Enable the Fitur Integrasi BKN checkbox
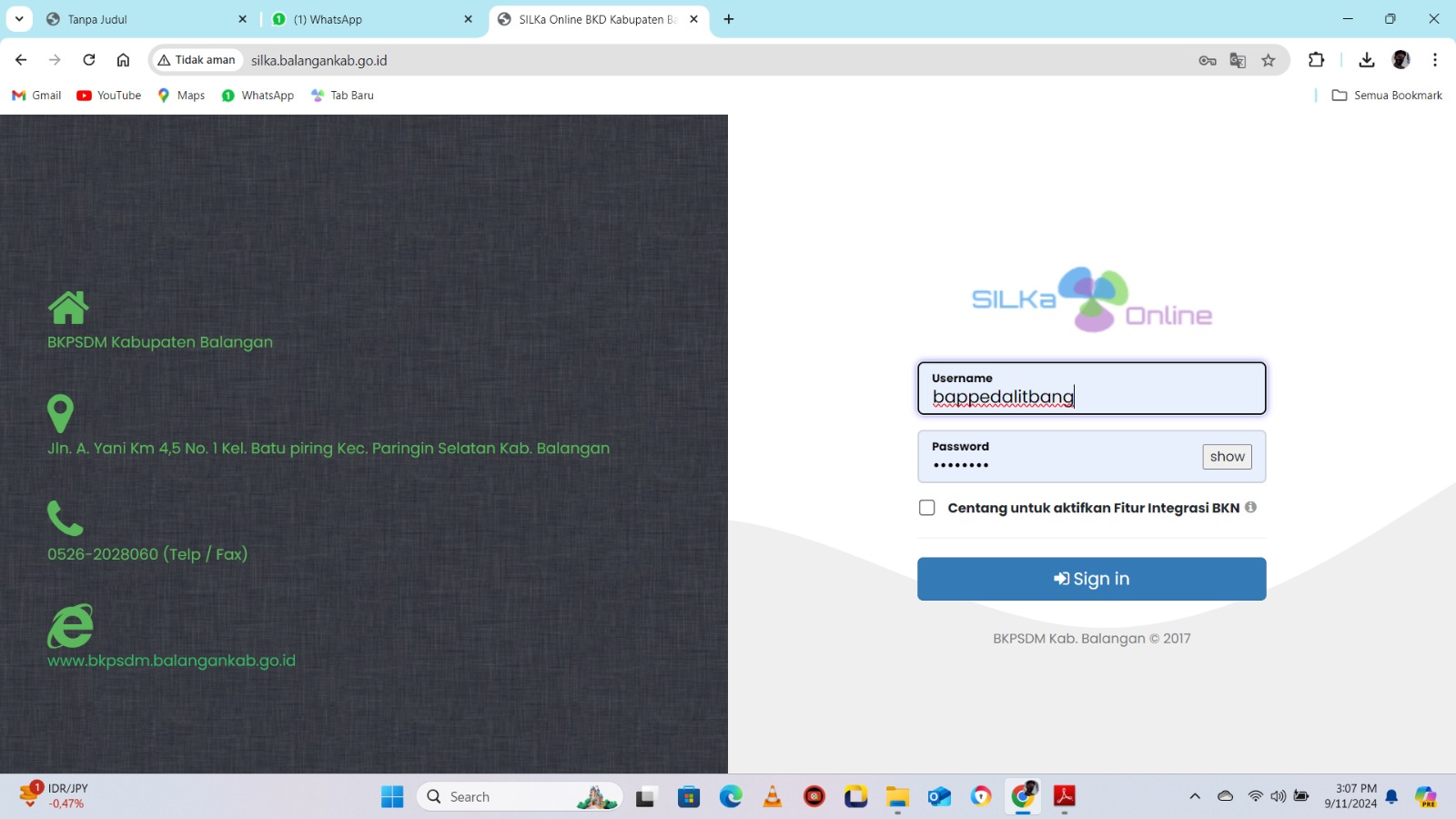 tap(926, 508)
